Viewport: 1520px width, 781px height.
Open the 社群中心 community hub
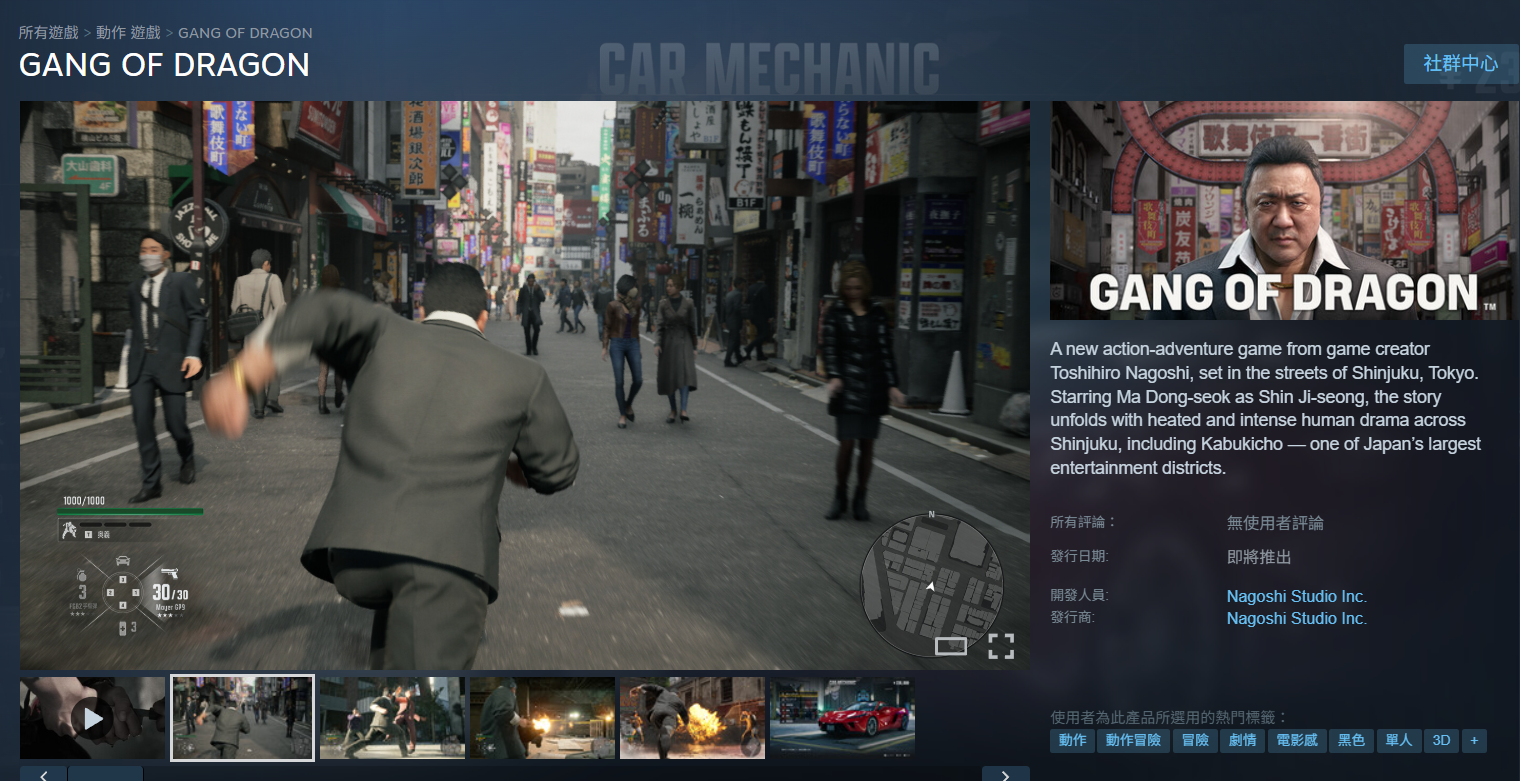(1460, 64)
